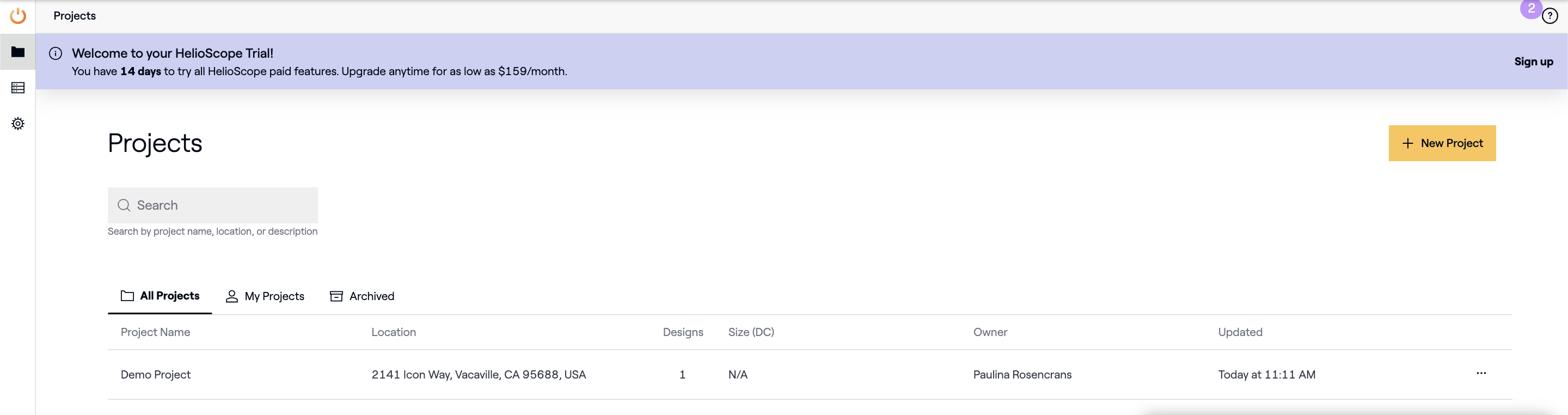Image resolution: width=1568 pixels, height=415 pixels.
Task: Click the Projects breadcrumb in top bar
Action: point(74,16)
